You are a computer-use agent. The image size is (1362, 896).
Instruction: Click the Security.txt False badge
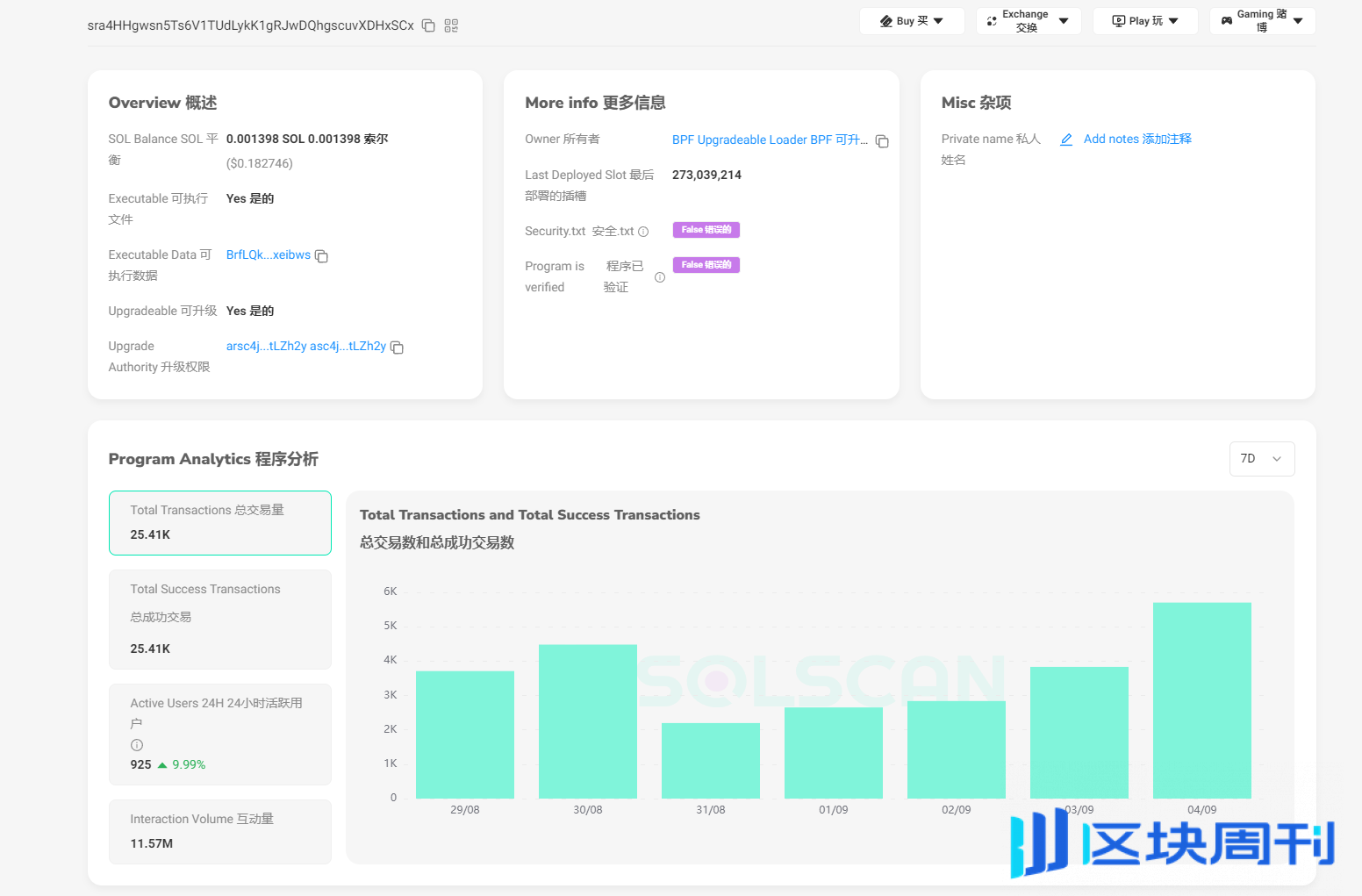(x=706, y=230)
